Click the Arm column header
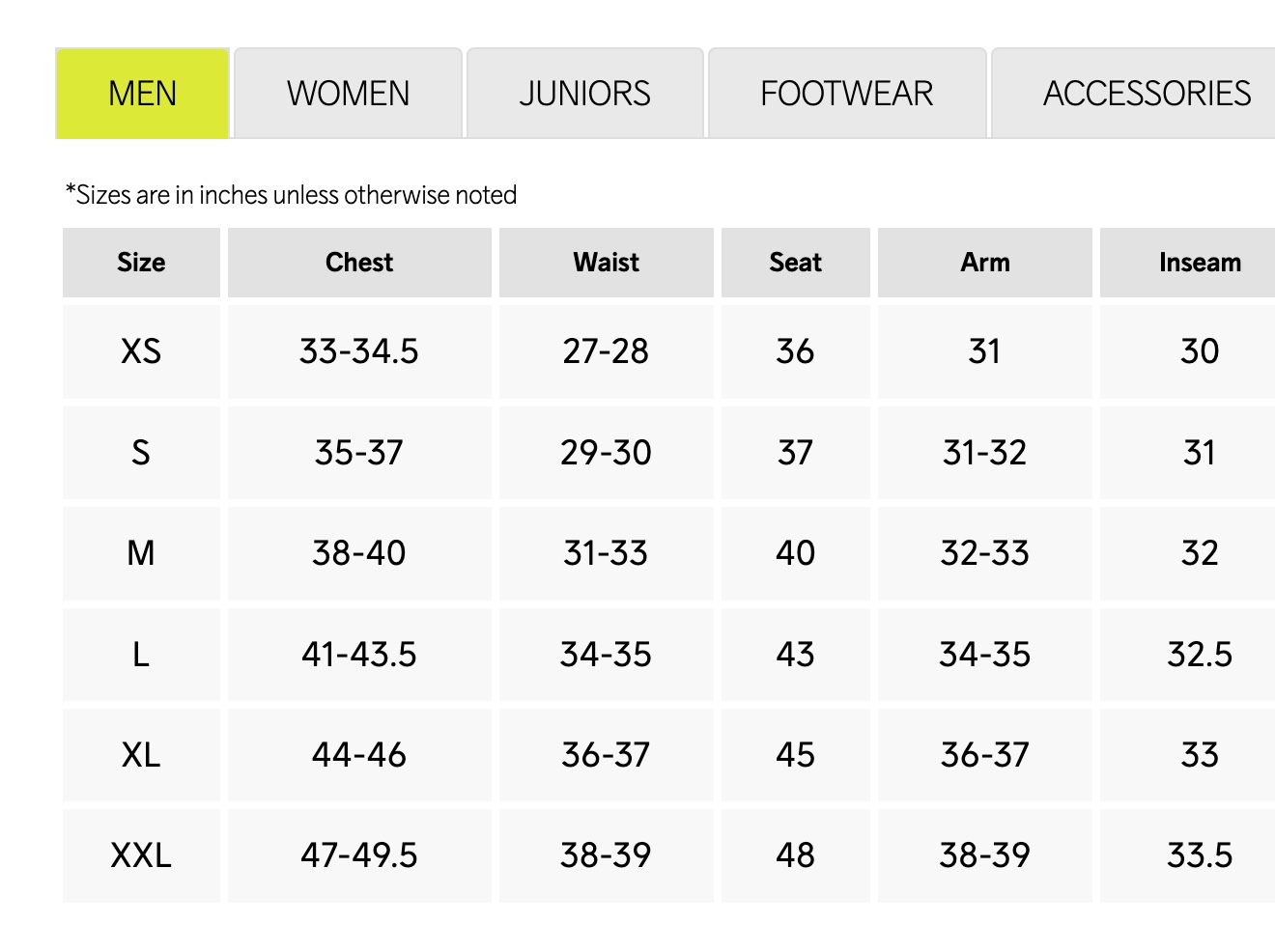This screenshot has width=1275, height=952. tap(984, 263)
